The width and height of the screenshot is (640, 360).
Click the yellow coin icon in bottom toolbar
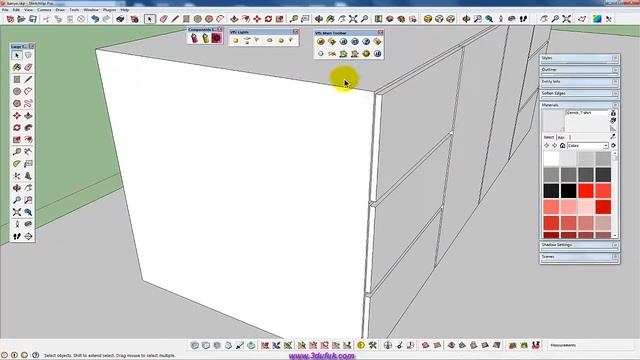pyautogui.click(x=361, y=345)
